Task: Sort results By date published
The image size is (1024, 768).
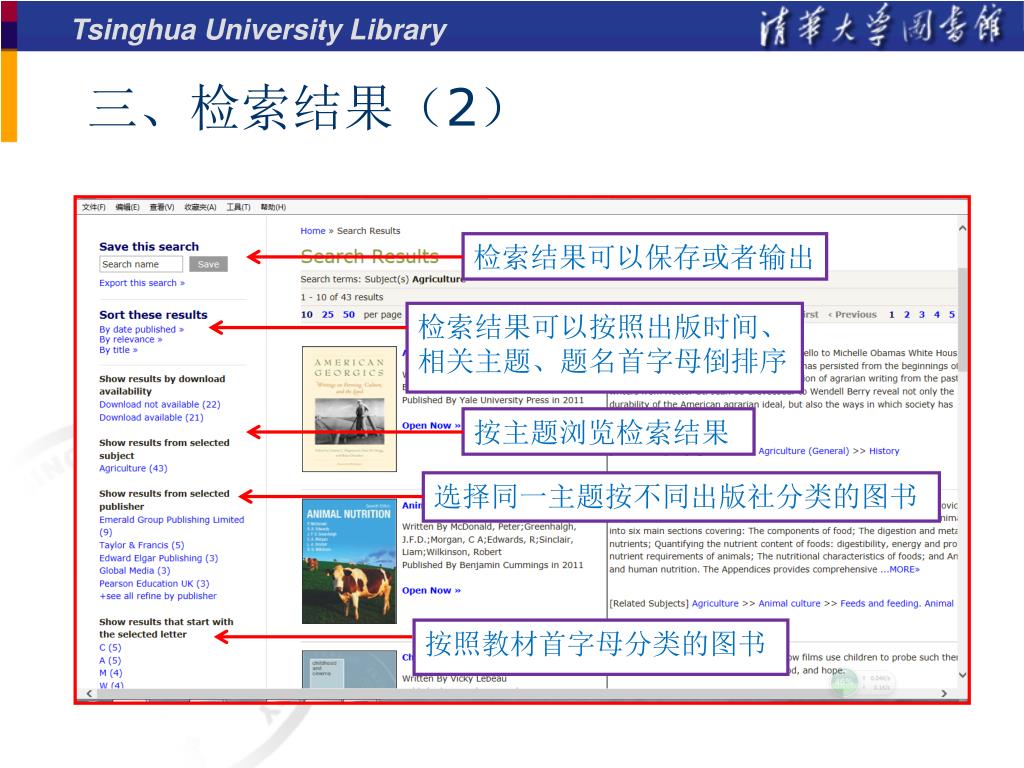Action: click(x=141, y=329)
